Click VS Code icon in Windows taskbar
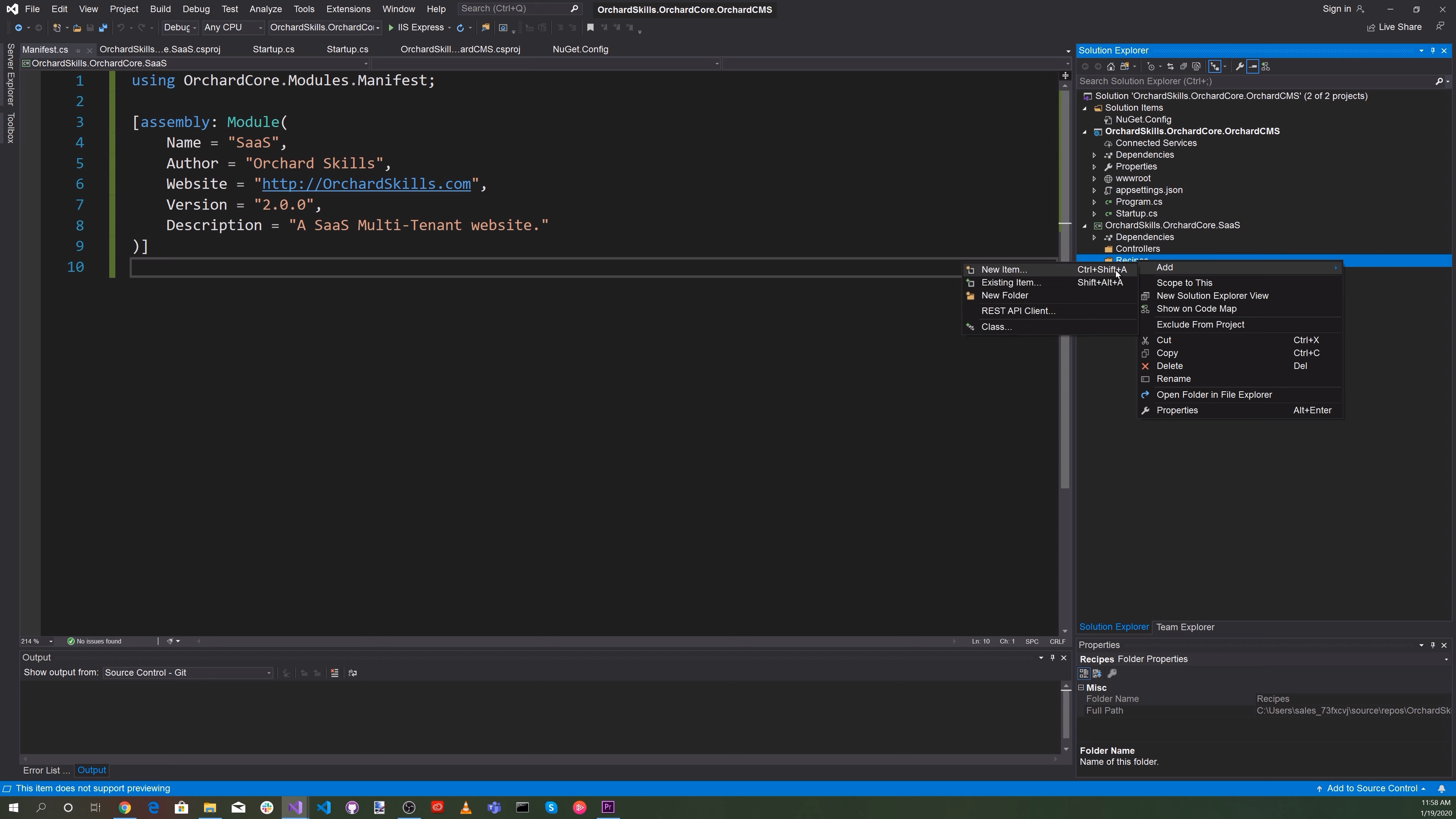 (x=323, y=808)
